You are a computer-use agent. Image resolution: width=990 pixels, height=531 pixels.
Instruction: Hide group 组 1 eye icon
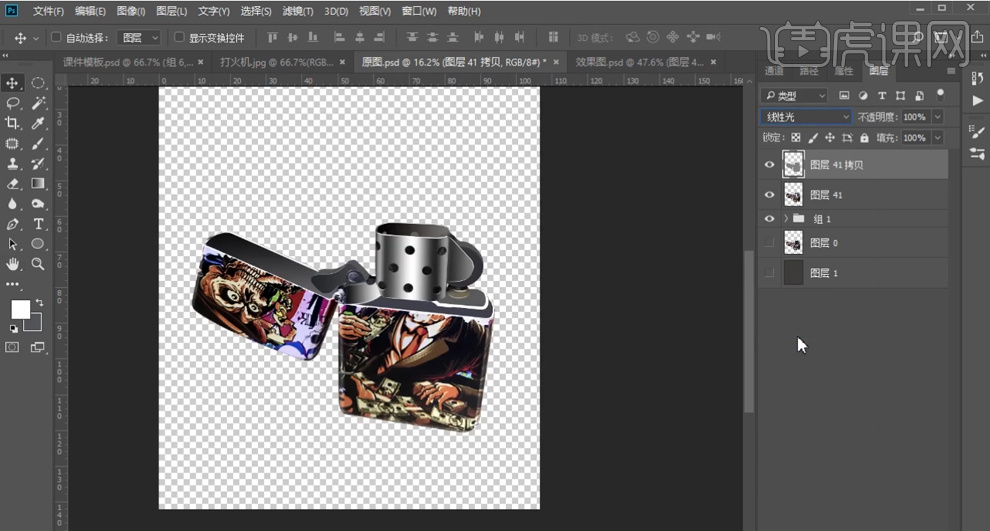coord(769,218)
